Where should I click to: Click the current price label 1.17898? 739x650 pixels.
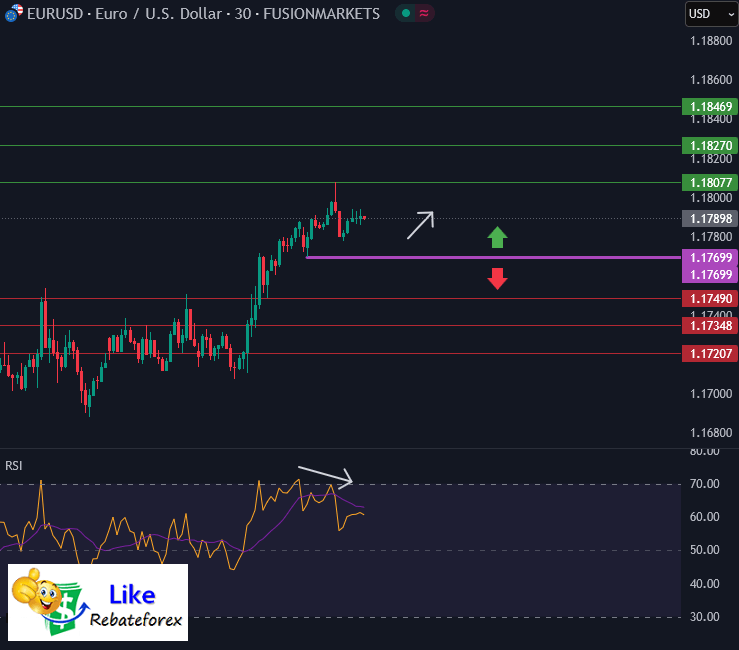[710, 219]
